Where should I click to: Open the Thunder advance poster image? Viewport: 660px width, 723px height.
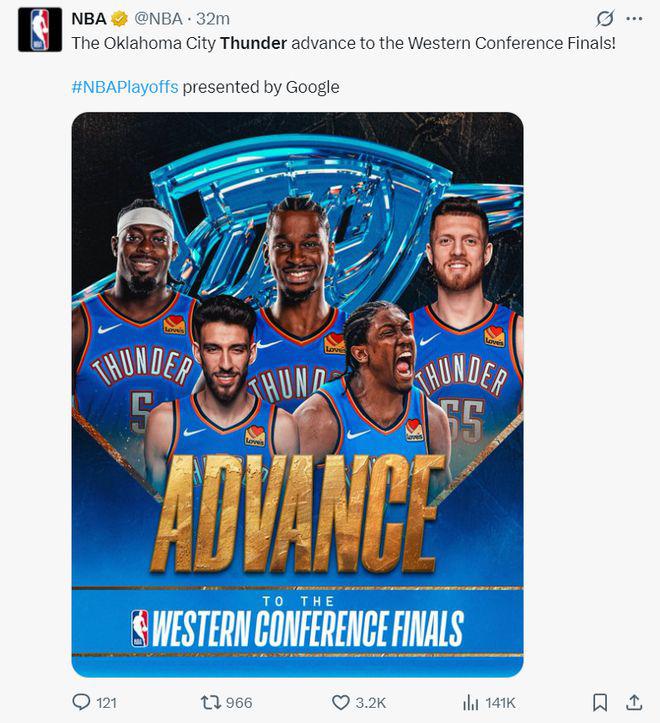297,395
